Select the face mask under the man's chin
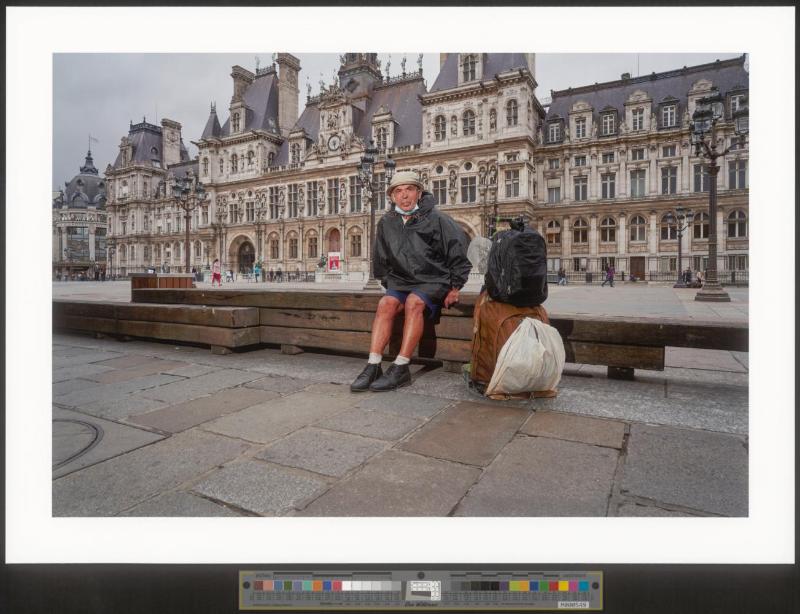Viewport: 800px width, 614px height. (405, 210)
